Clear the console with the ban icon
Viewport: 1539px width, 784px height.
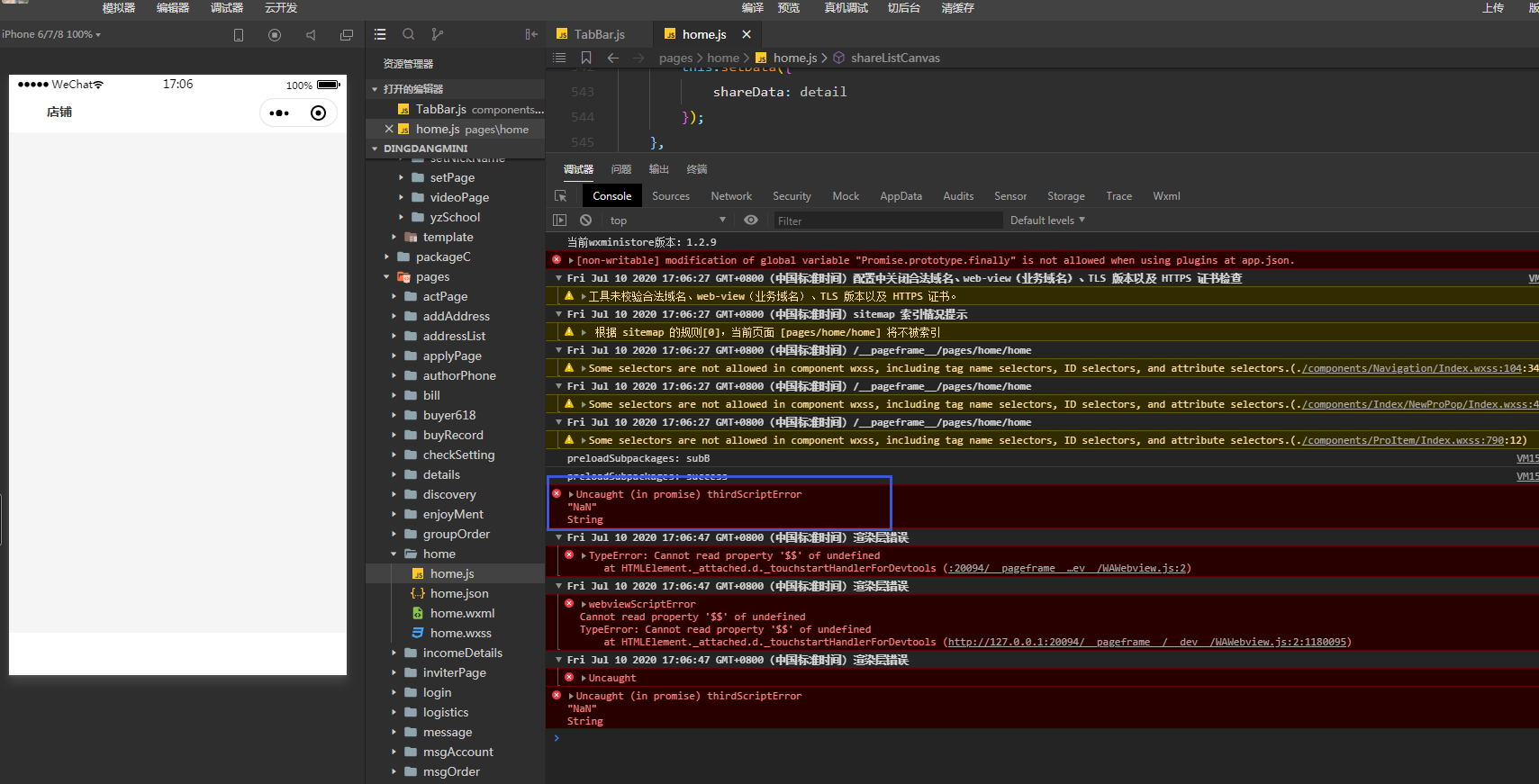click(586, 221)
